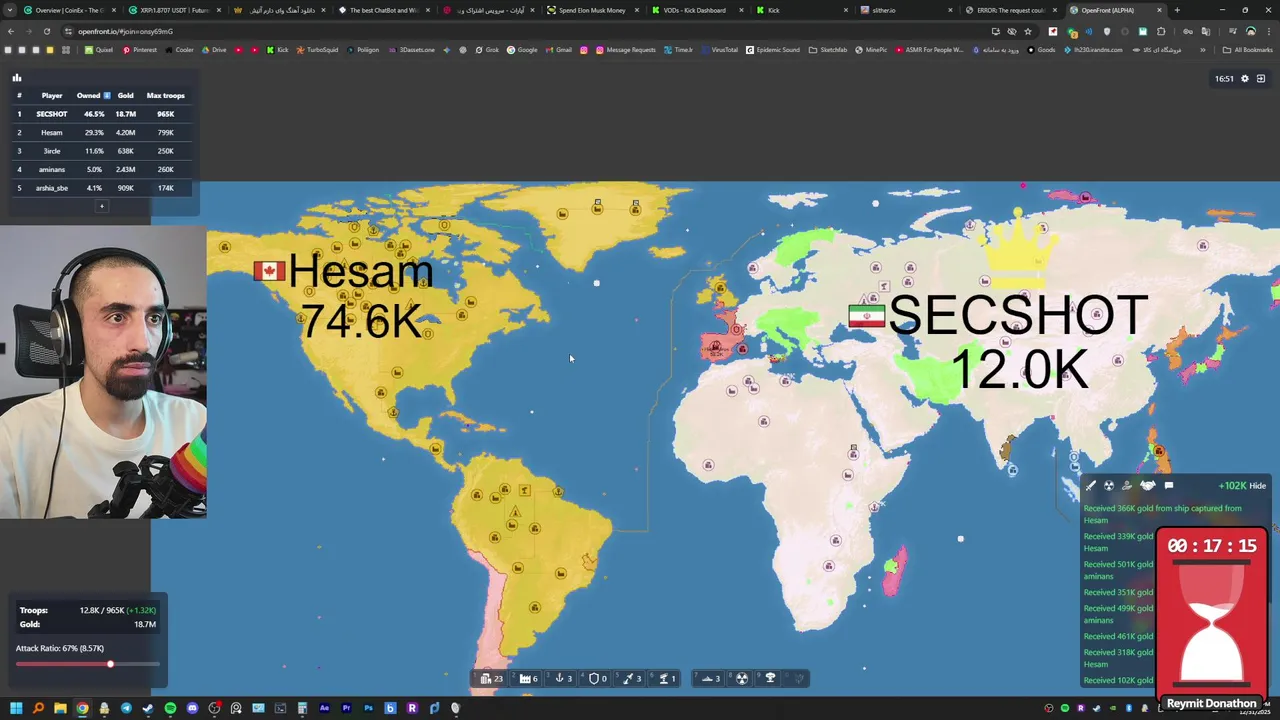The height and width of the screenshot is (720, 1280).
Task: Open Premiere Pro from taskbar
Action: tap(346, 708)
